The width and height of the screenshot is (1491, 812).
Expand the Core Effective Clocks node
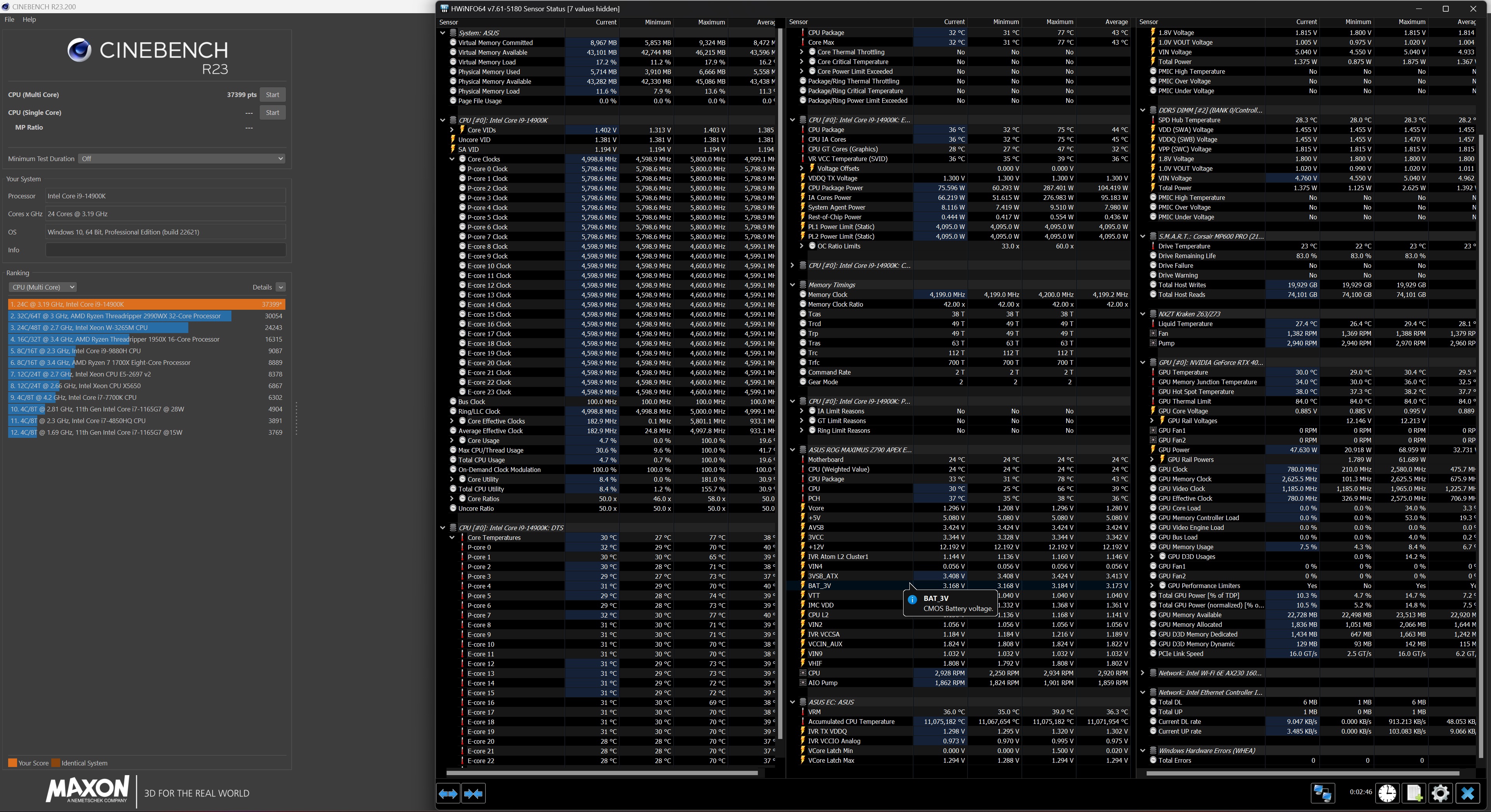tap(452, 422)
